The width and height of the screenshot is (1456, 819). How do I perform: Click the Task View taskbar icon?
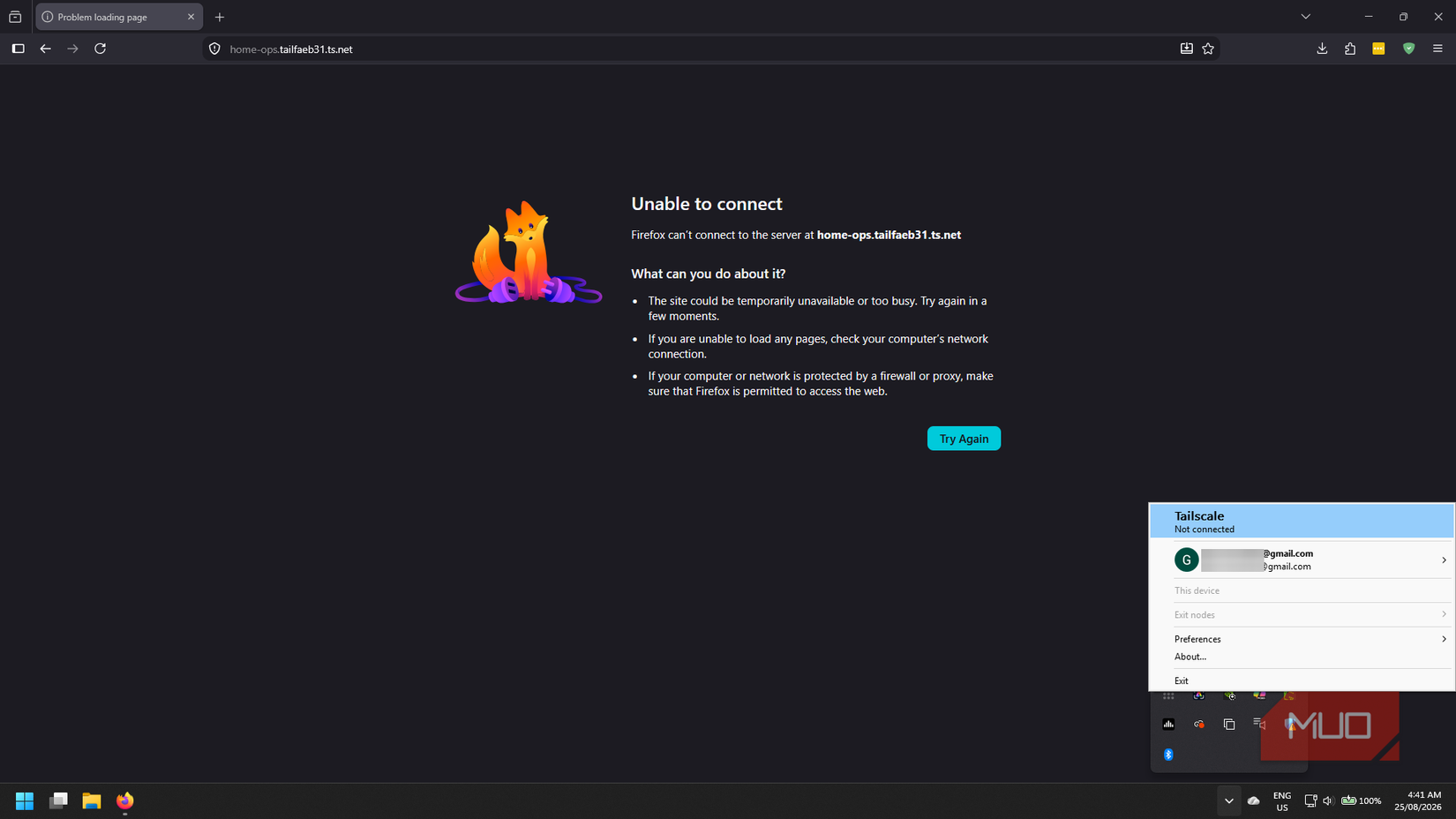pos(58,801)
